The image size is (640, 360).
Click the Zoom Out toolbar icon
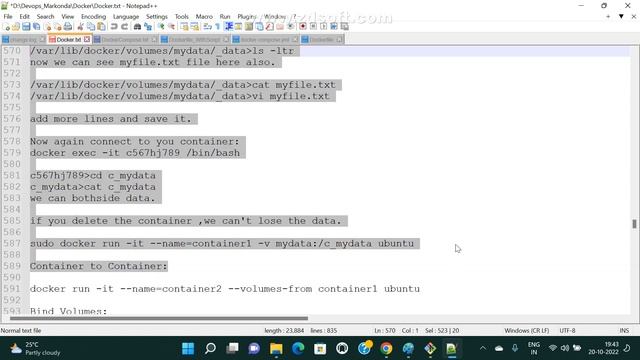[171, 27]
